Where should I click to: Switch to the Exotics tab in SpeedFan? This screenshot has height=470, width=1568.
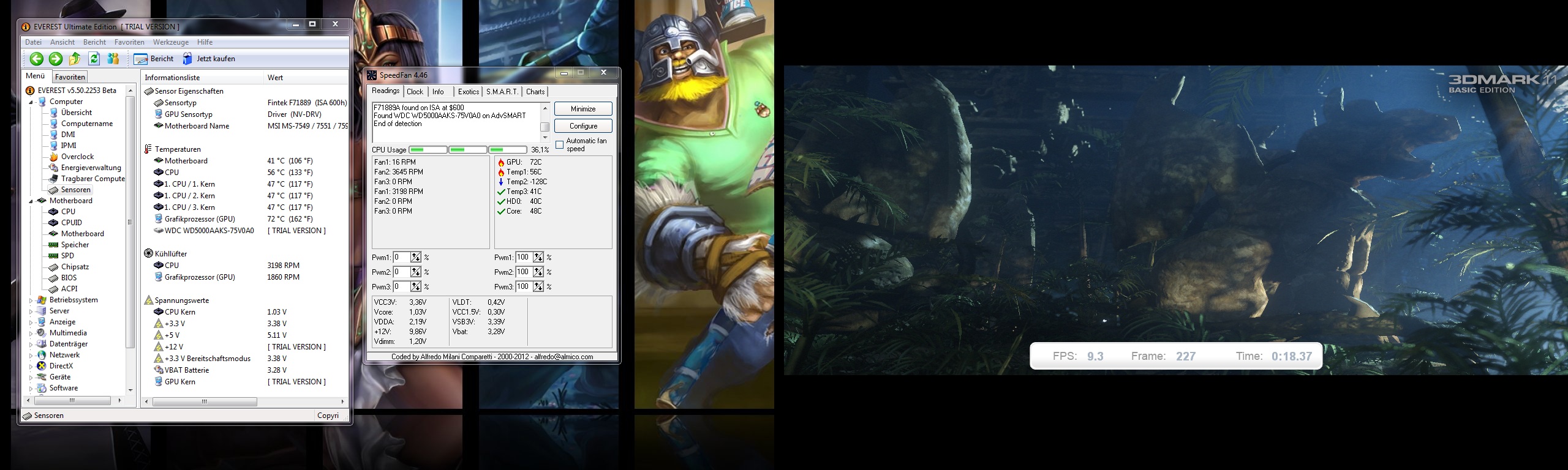click(x=469, y=92)
